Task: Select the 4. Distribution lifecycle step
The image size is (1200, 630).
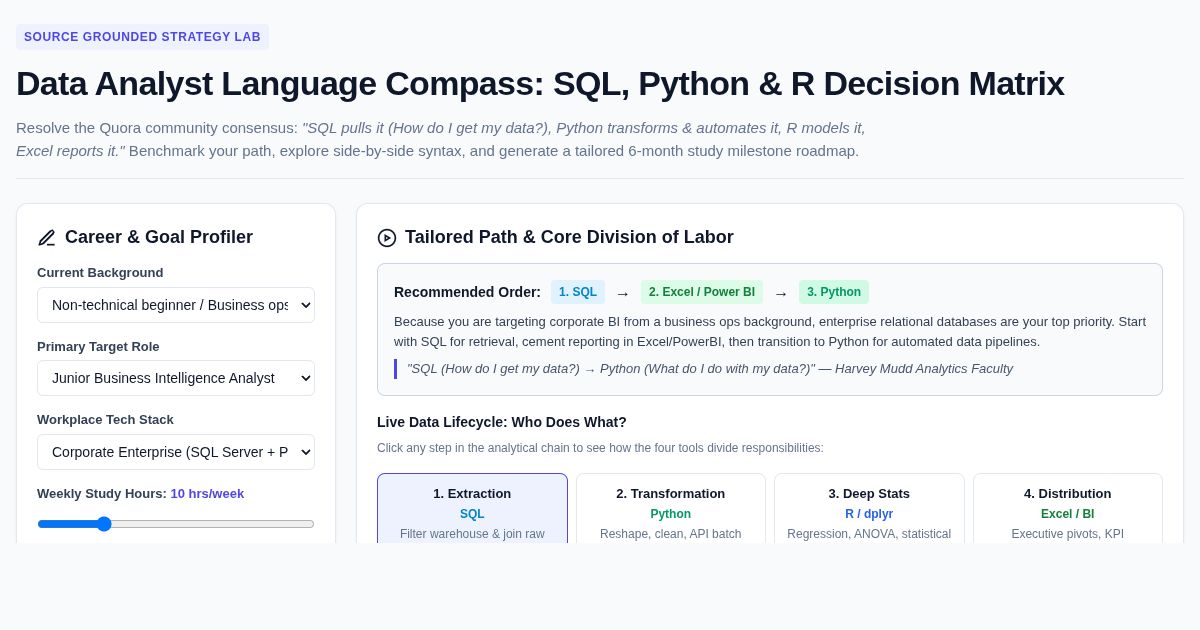Action: coord(1068,509)
